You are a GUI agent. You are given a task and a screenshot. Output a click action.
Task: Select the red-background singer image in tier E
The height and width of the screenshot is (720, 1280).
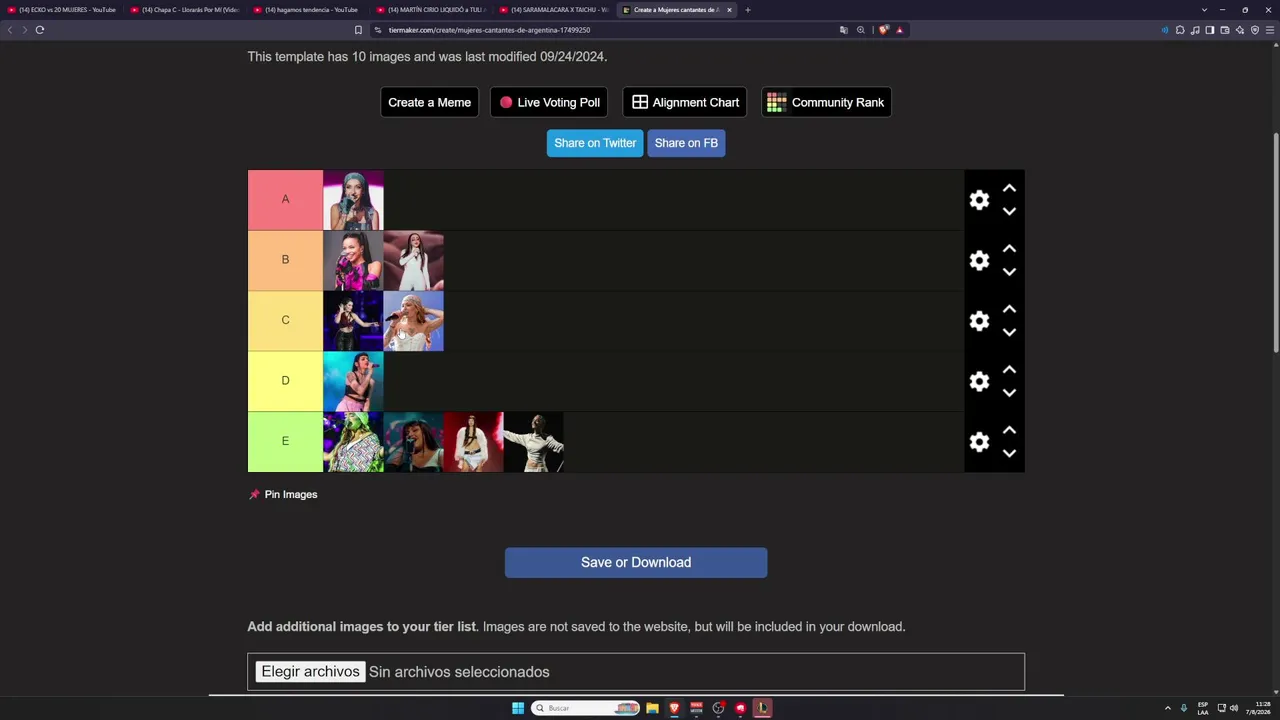473,442
